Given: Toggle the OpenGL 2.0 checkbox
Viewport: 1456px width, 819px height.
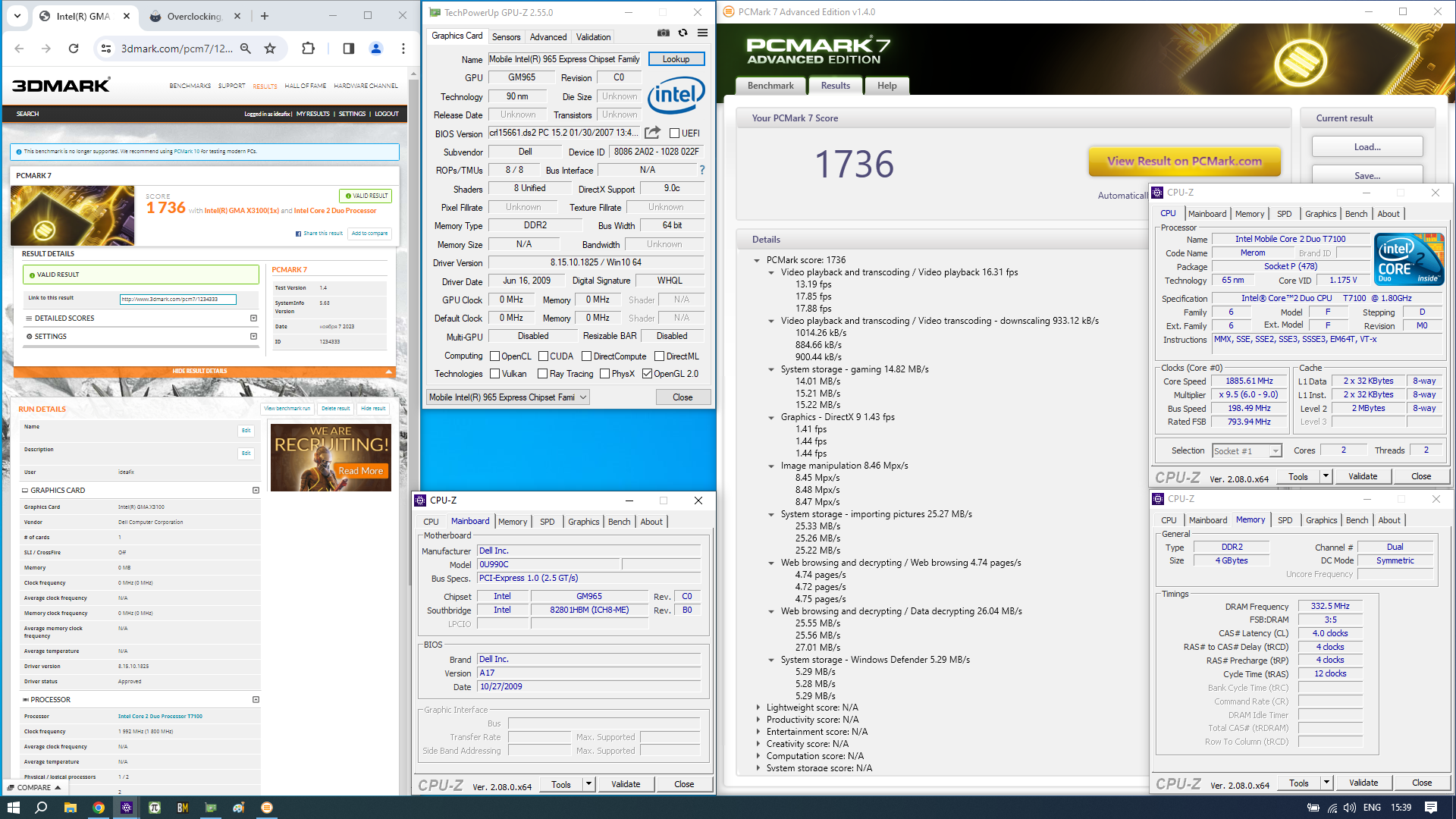Looking at the screenshot, I should click(x=647, y=374).
